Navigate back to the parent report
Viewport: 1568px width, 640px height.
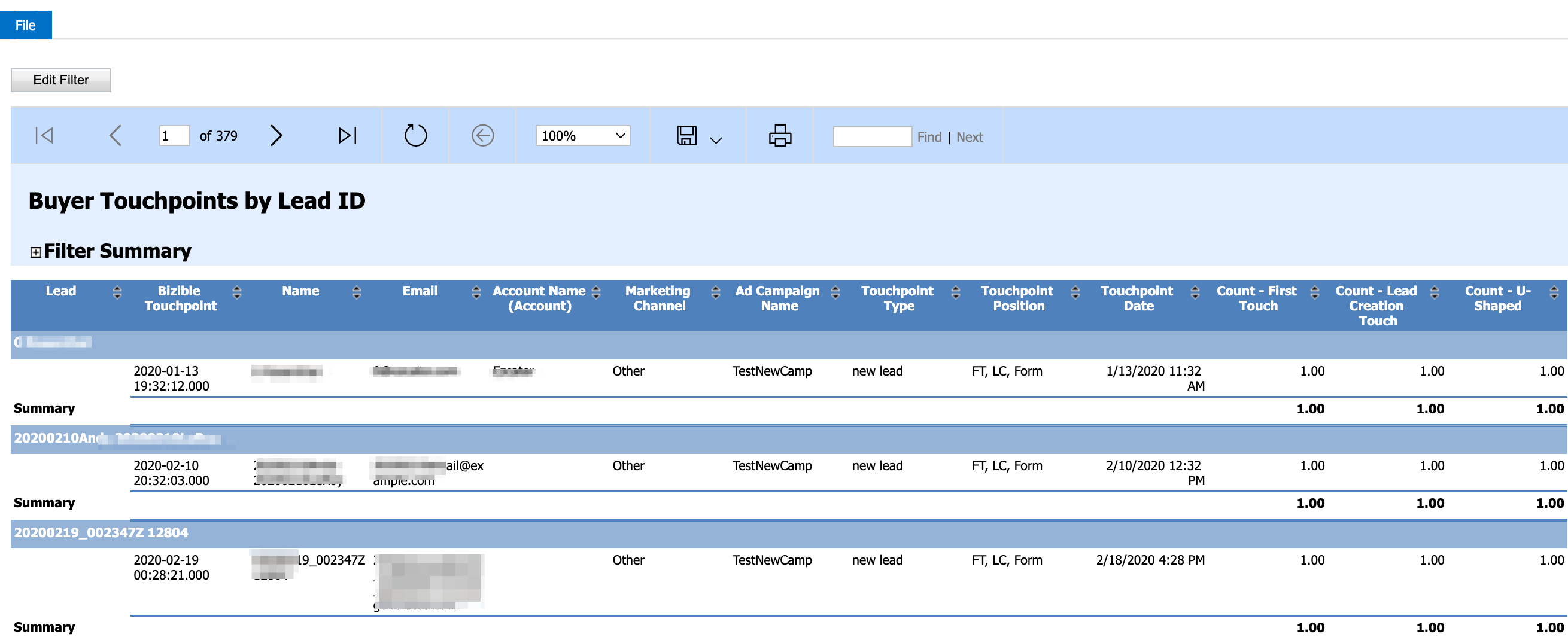482,135
